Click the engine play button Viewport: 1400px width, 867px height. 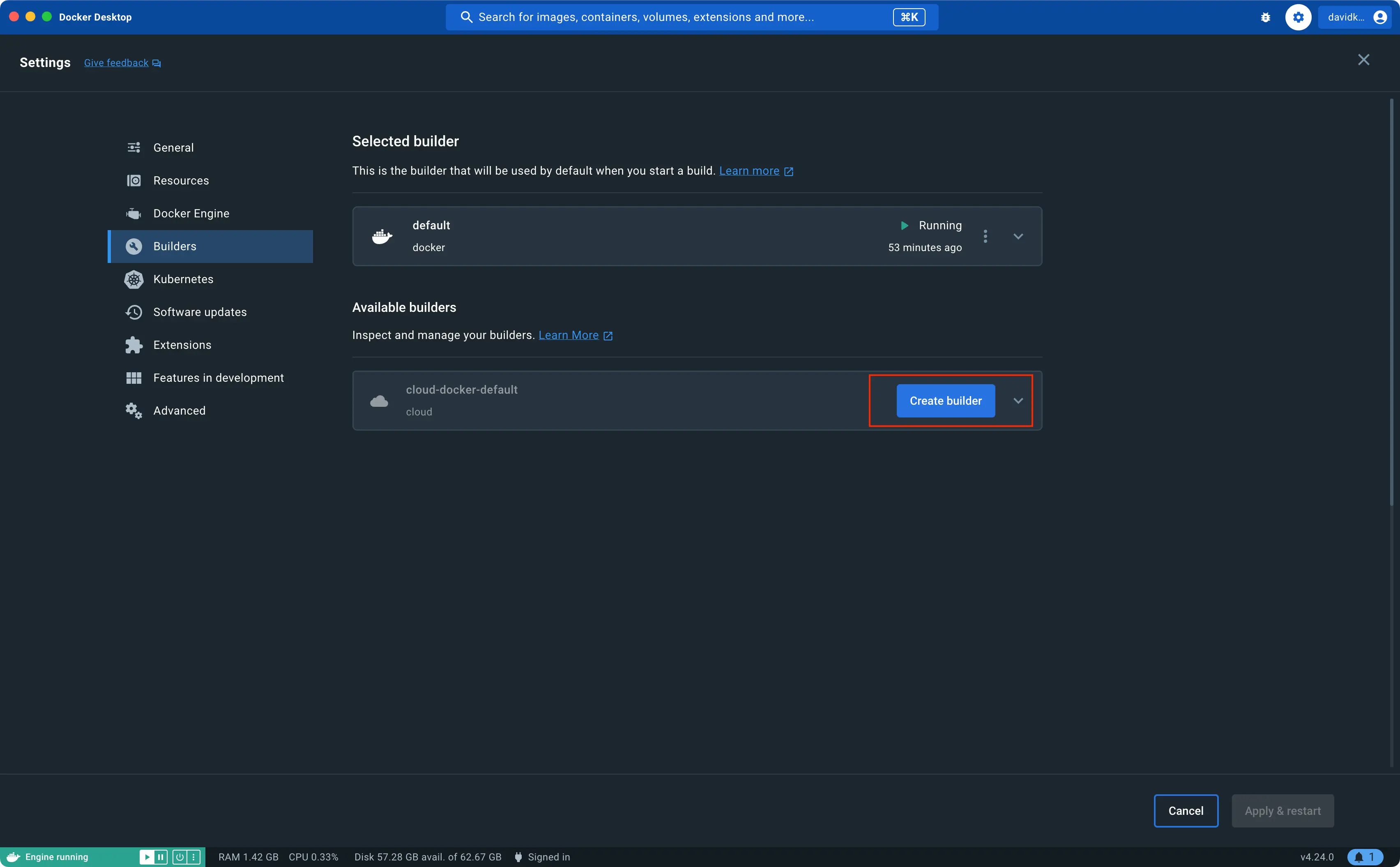pyautogui.click(x=147, y=857)
